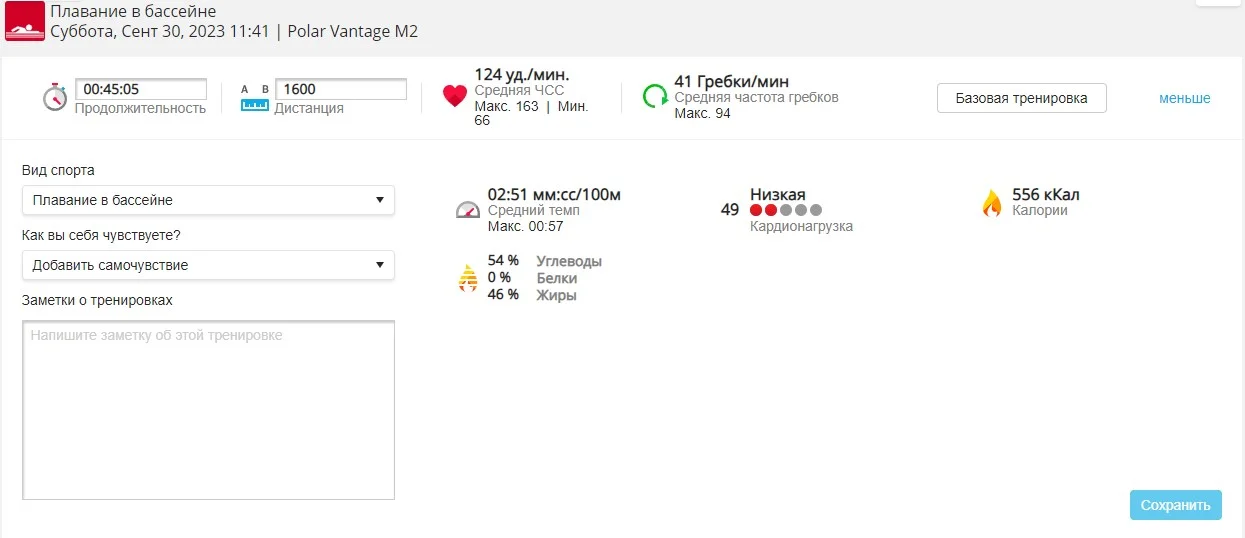Click the 'Плавание в бассейне' workout title

coord(133,12)
